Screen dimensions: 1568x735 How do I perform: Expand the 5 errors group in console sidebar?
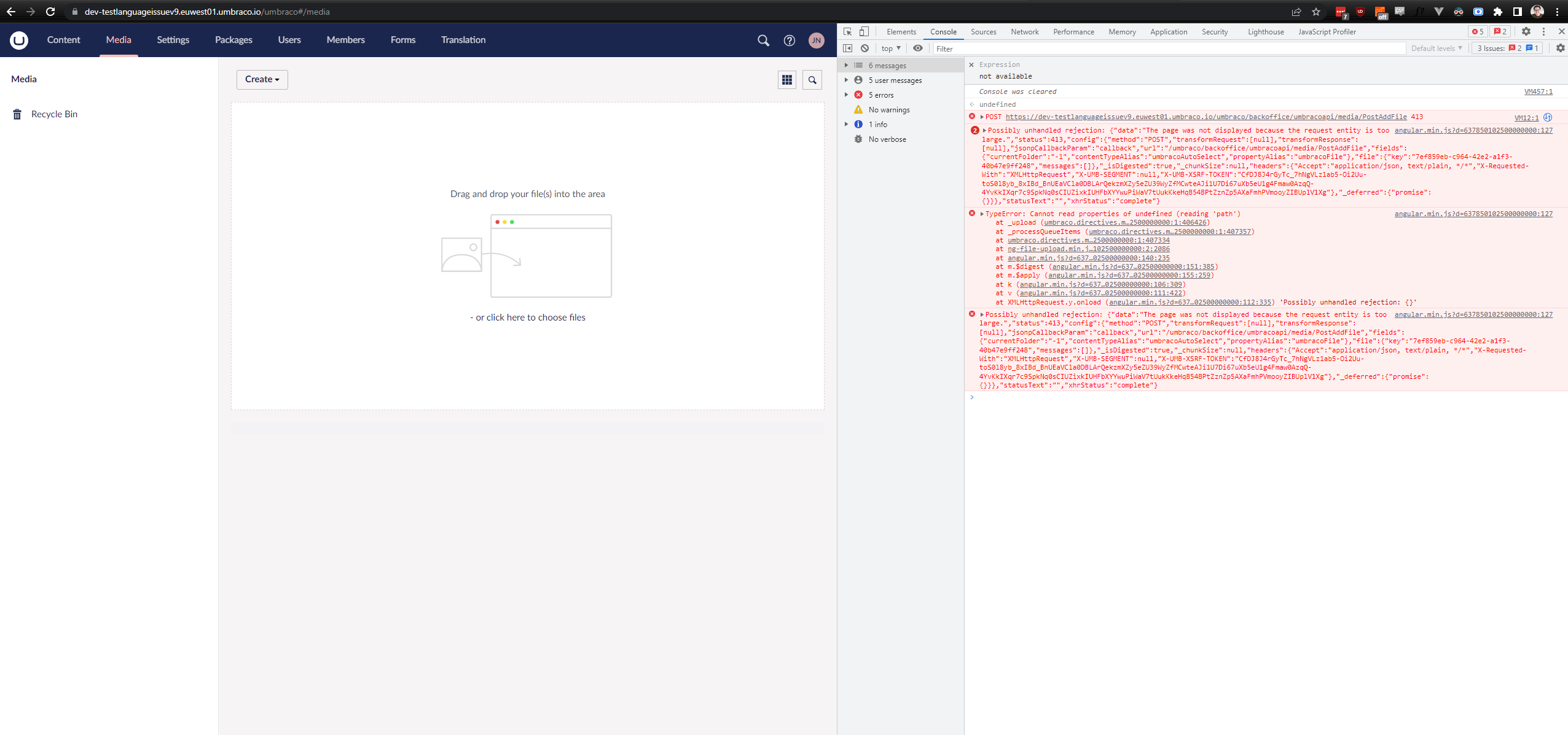coord(846,95)
